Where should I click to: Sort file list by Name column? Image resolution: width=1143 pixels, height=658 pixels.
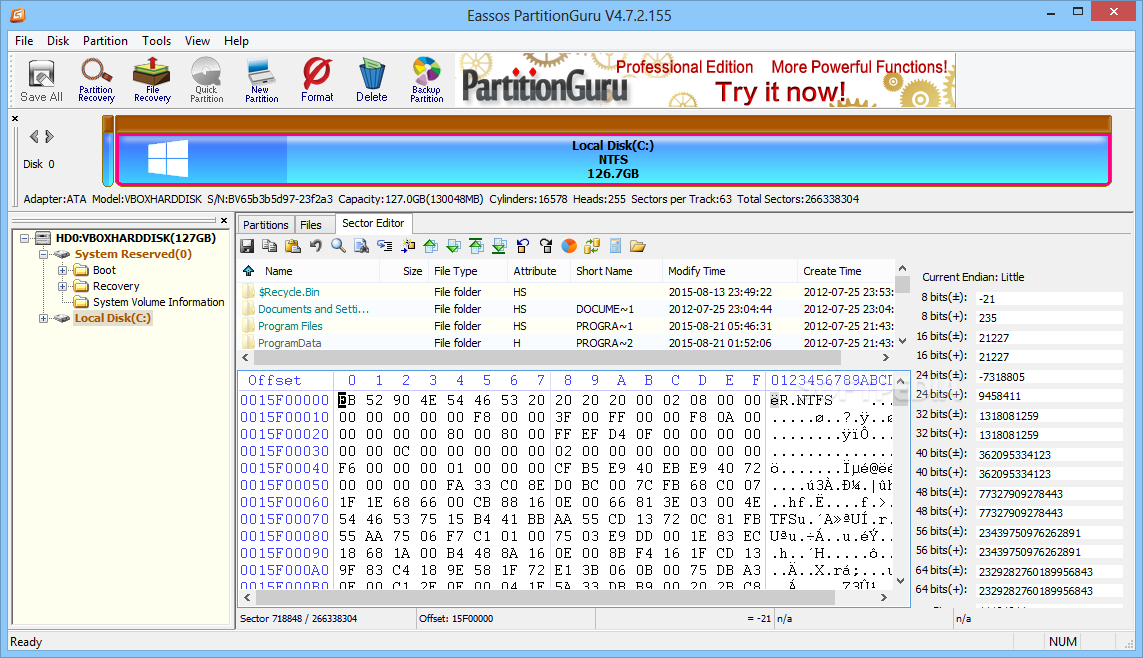click(312, 271)
